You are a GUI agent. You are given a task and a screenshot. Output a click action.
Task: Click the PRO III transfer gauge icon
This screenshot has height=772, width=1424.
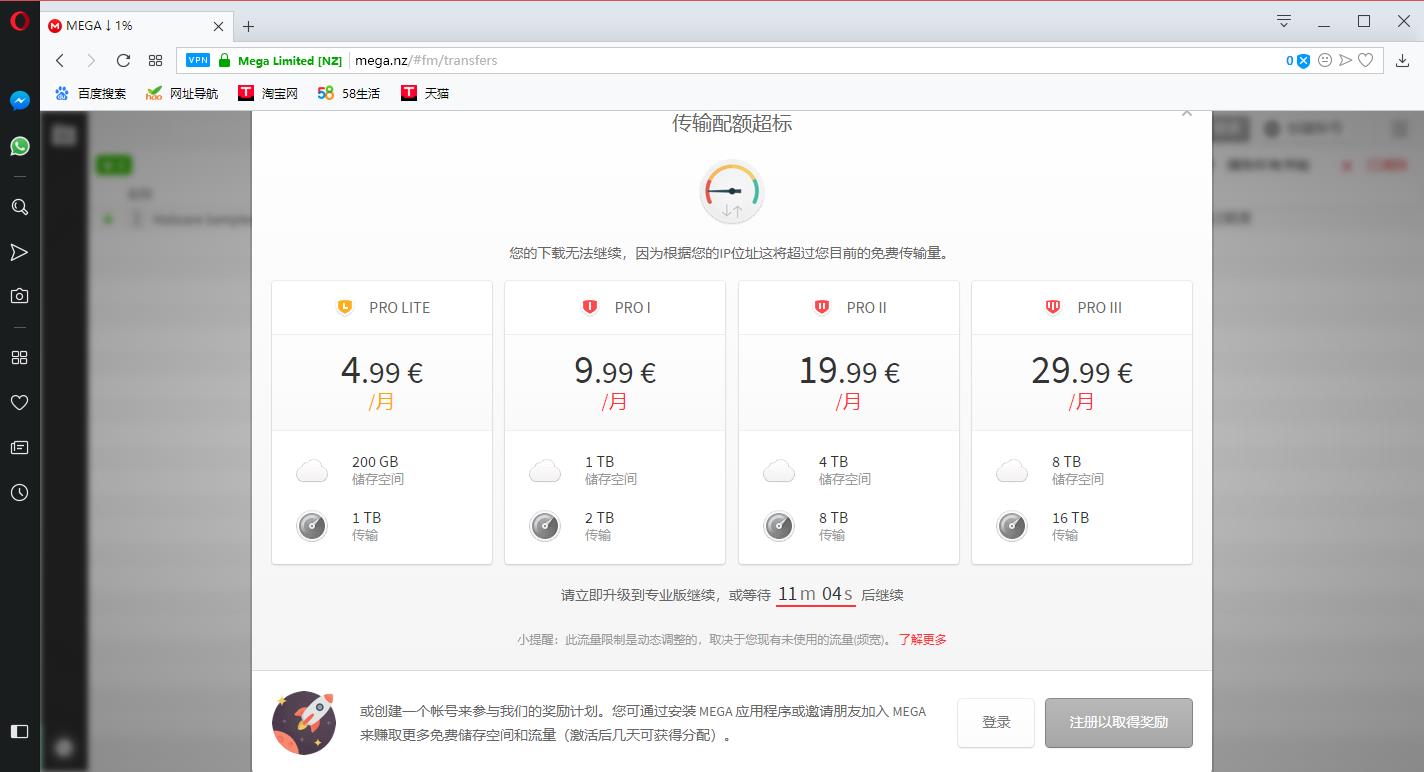point(1012,526)
